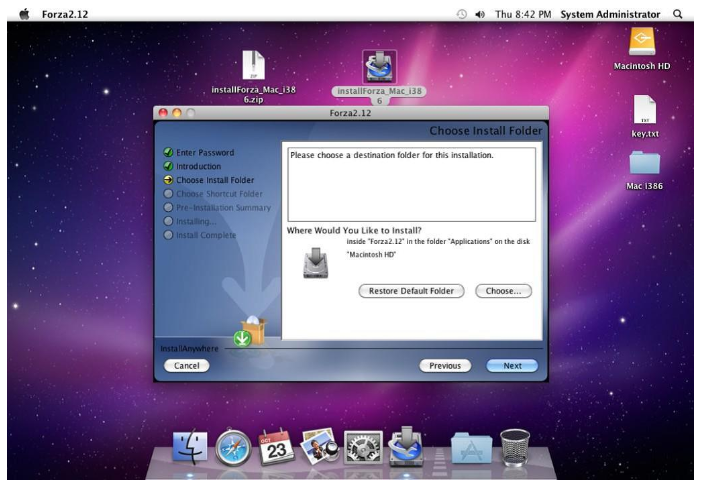
Task: Open iCal calendar in the Dock
Action: pos(276,447)
